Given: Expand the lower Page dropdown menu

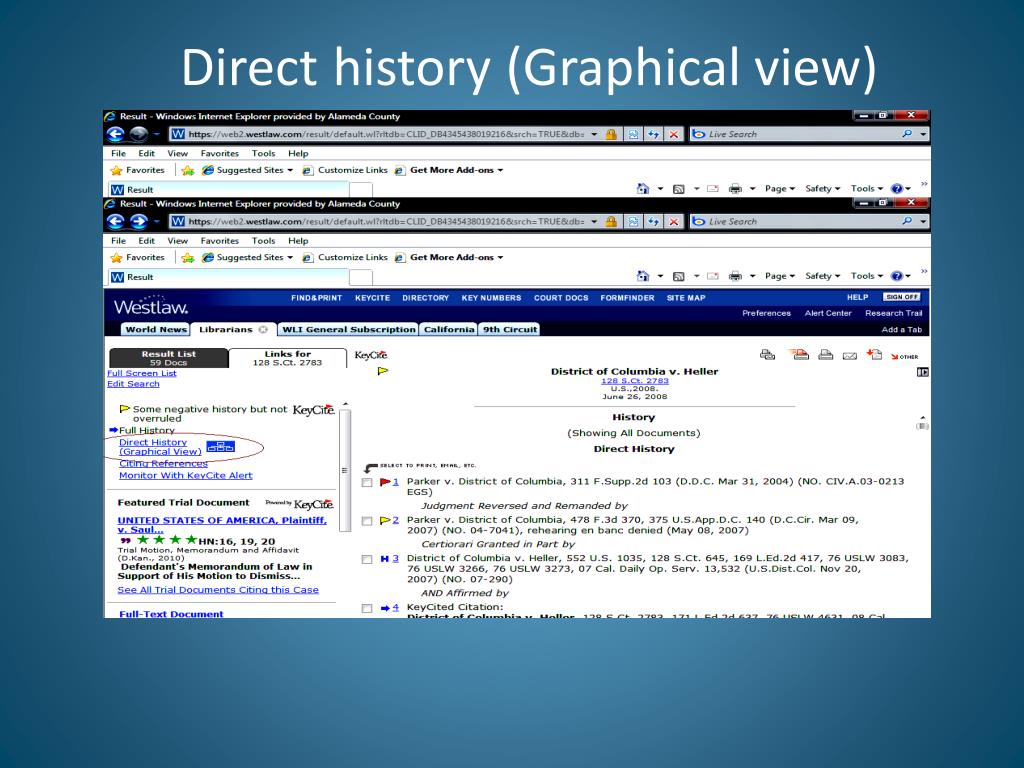Looking at the screenshot, I should [x=780, y=276].
